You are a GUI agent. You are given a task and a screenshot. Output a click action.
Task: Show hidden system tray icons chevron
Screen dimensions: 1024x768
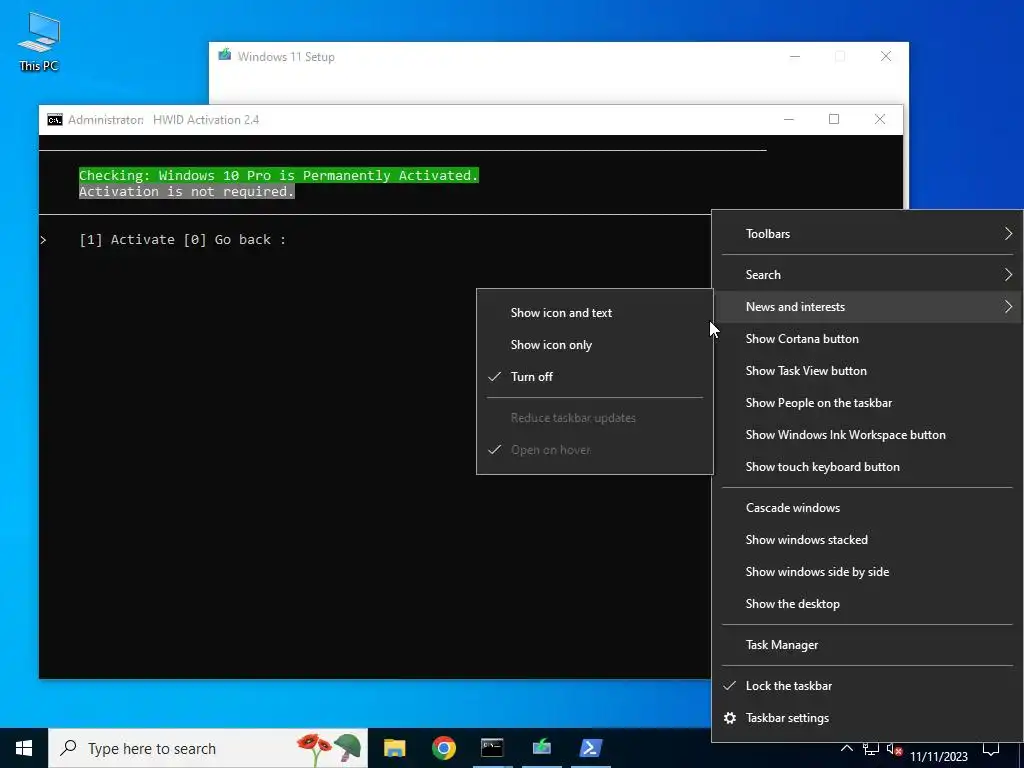point(846,748)
